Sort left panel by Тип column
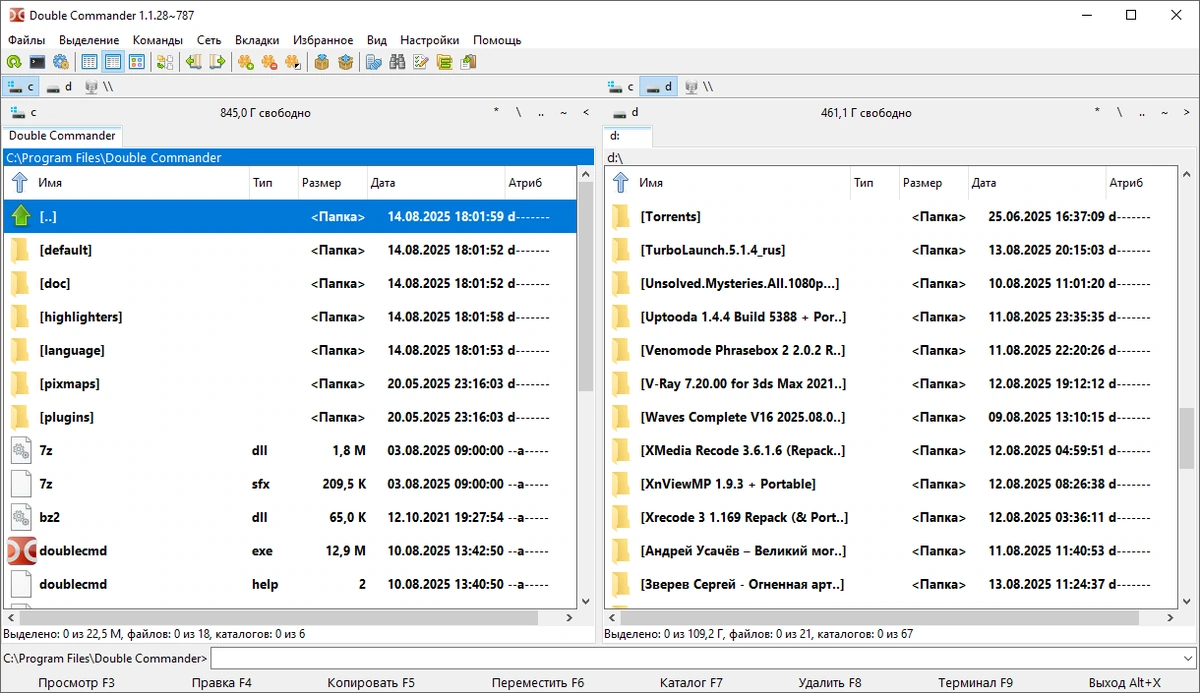Viewport: 1200px width, 693px height. coord(273,183)
